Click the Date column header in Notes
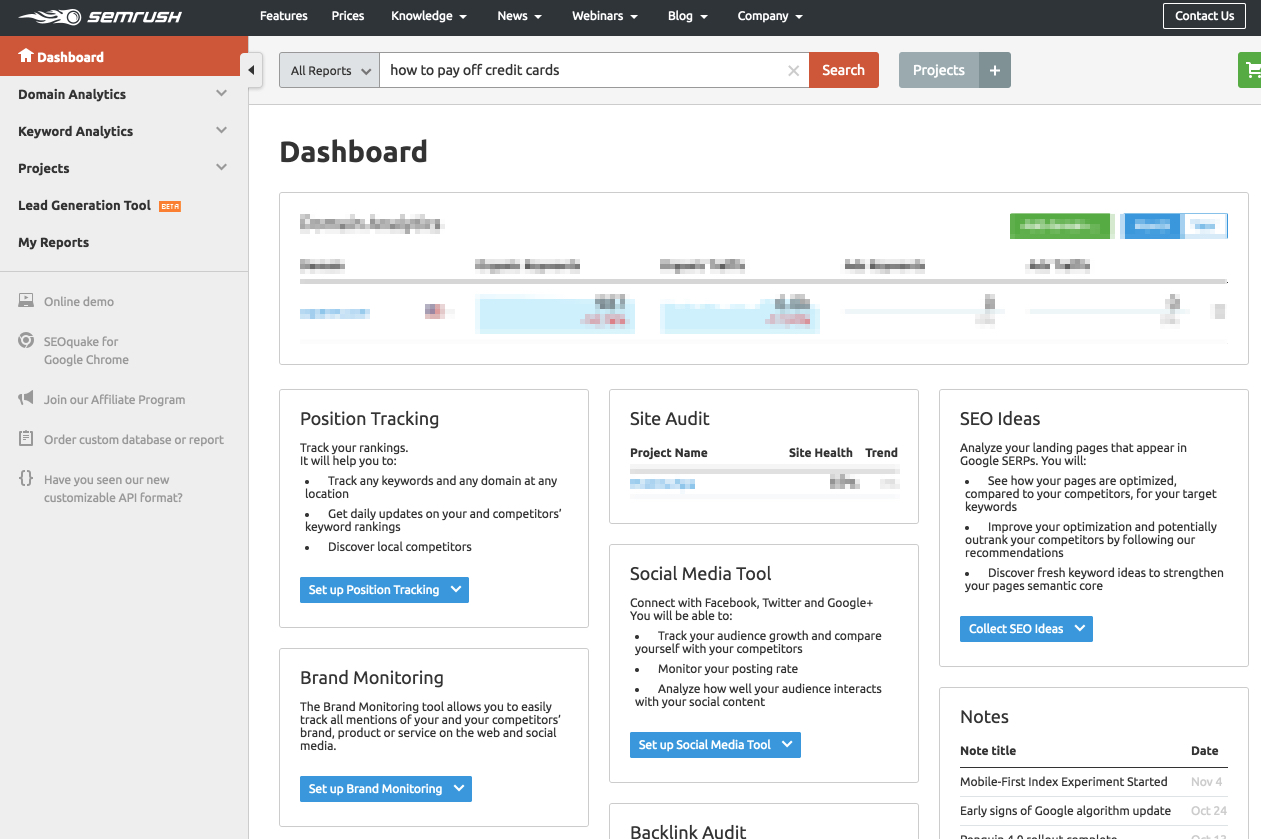Viewport: 1261px width, 839px height. (1205, 751)
